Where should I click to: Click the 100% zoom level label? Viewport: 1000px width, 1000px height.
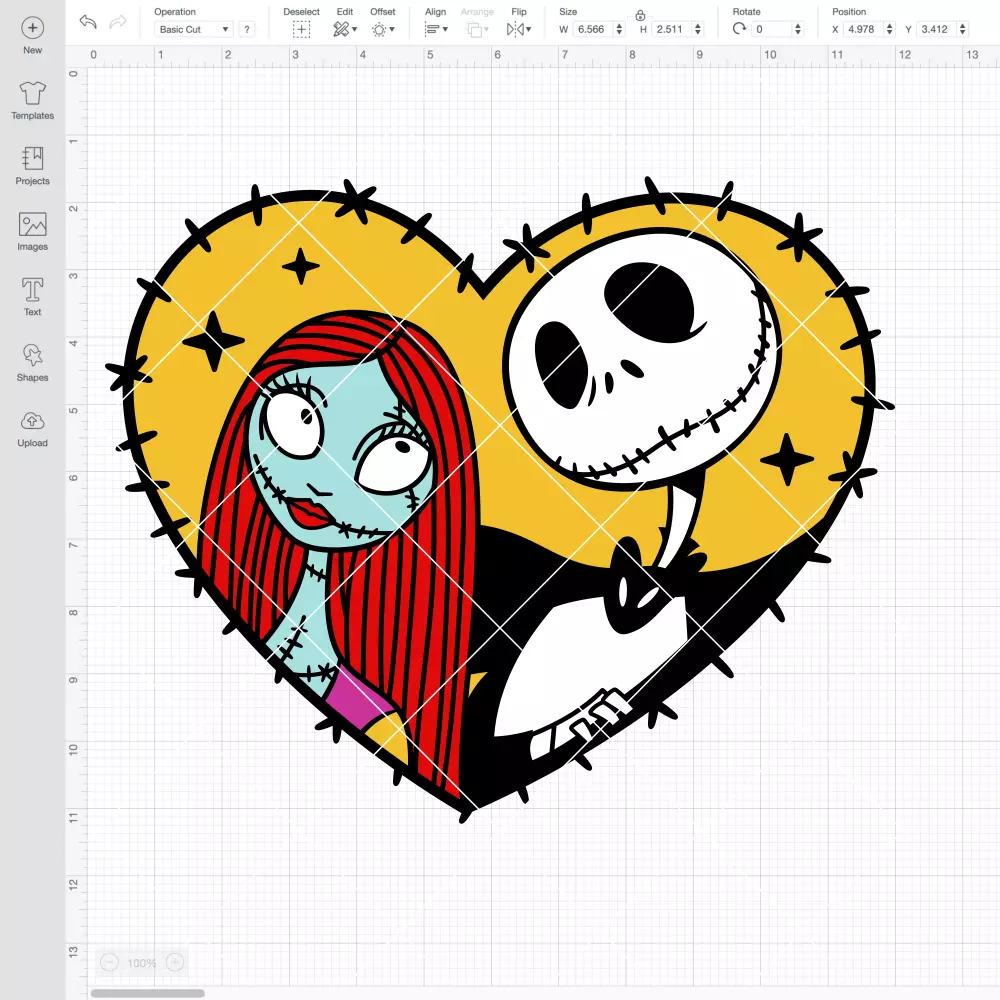[x=142, y=963]
